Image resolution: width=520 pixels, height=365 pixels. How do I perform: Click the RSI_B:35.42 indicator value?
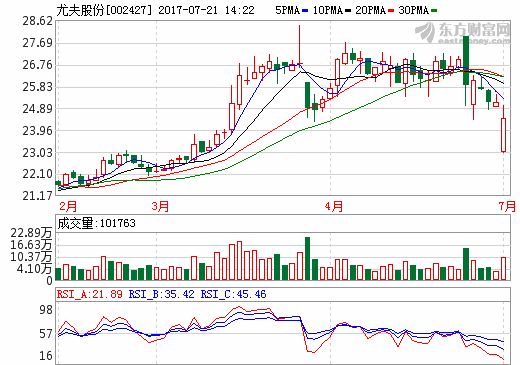[x=162, y=294]
